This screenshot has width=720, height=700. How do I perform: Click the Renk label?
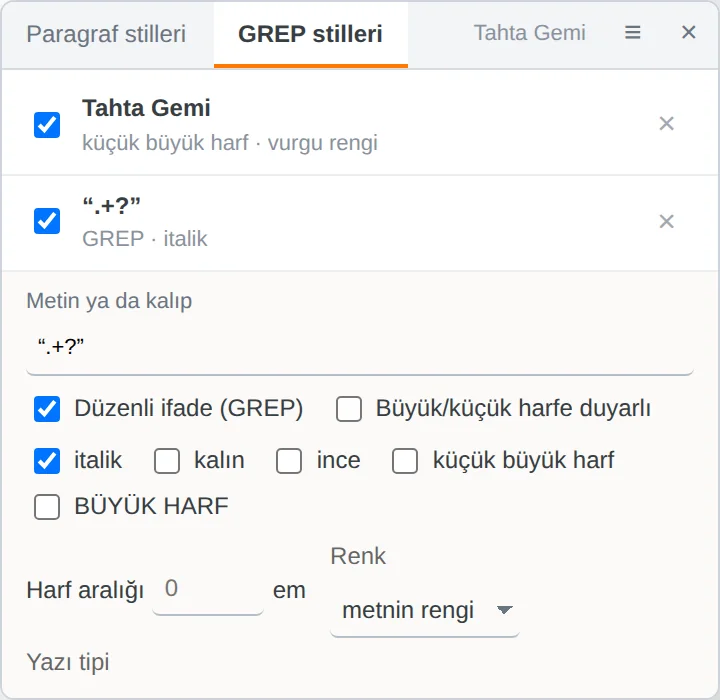pos(358,556)
